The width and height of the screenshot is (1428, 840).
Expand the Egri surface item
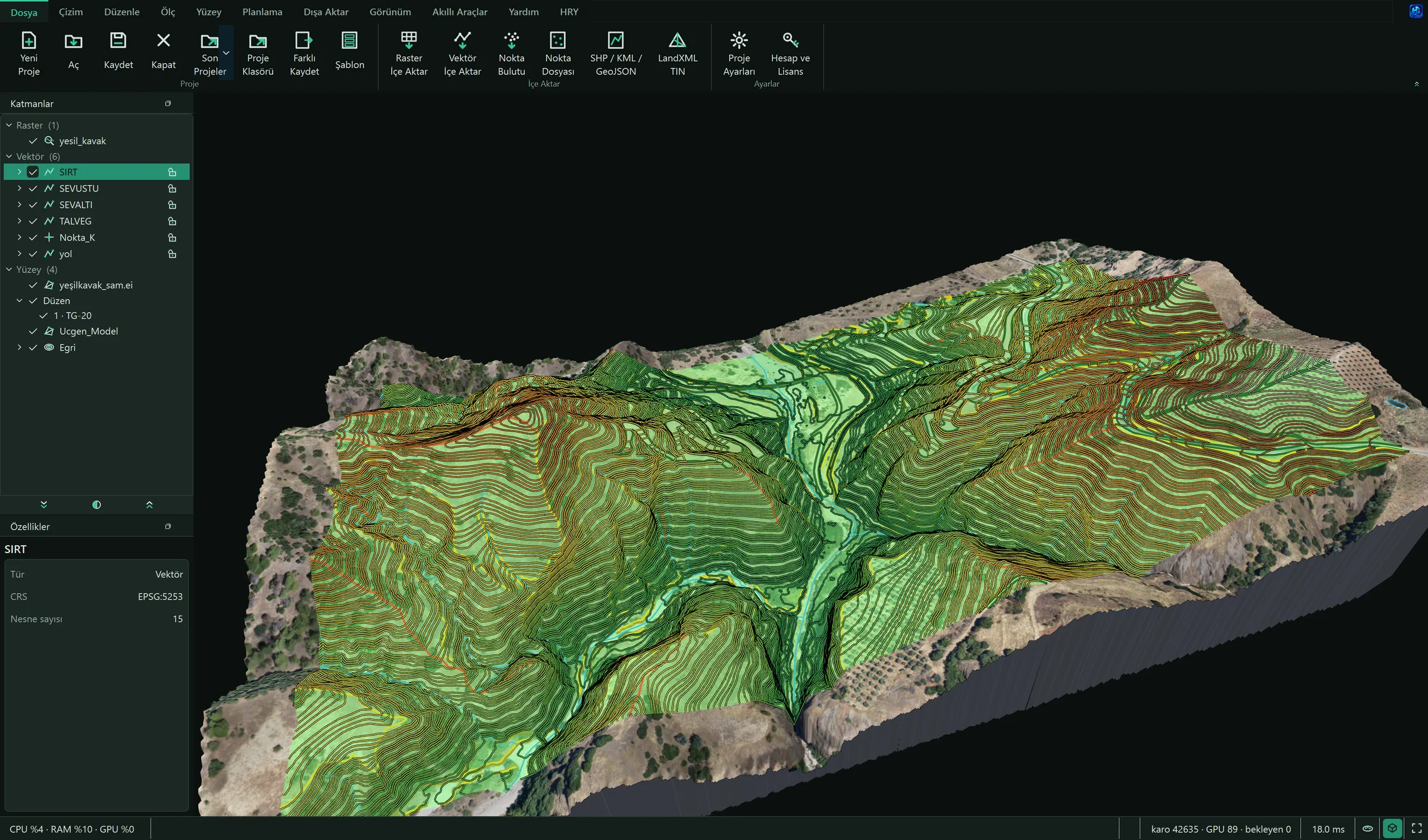19,347
